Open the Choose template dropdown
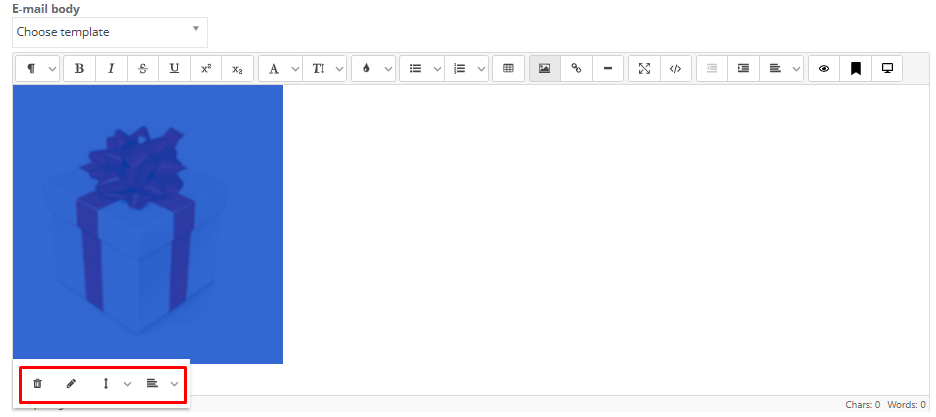This screenshot has width=936, height=417. click(110, 32)
